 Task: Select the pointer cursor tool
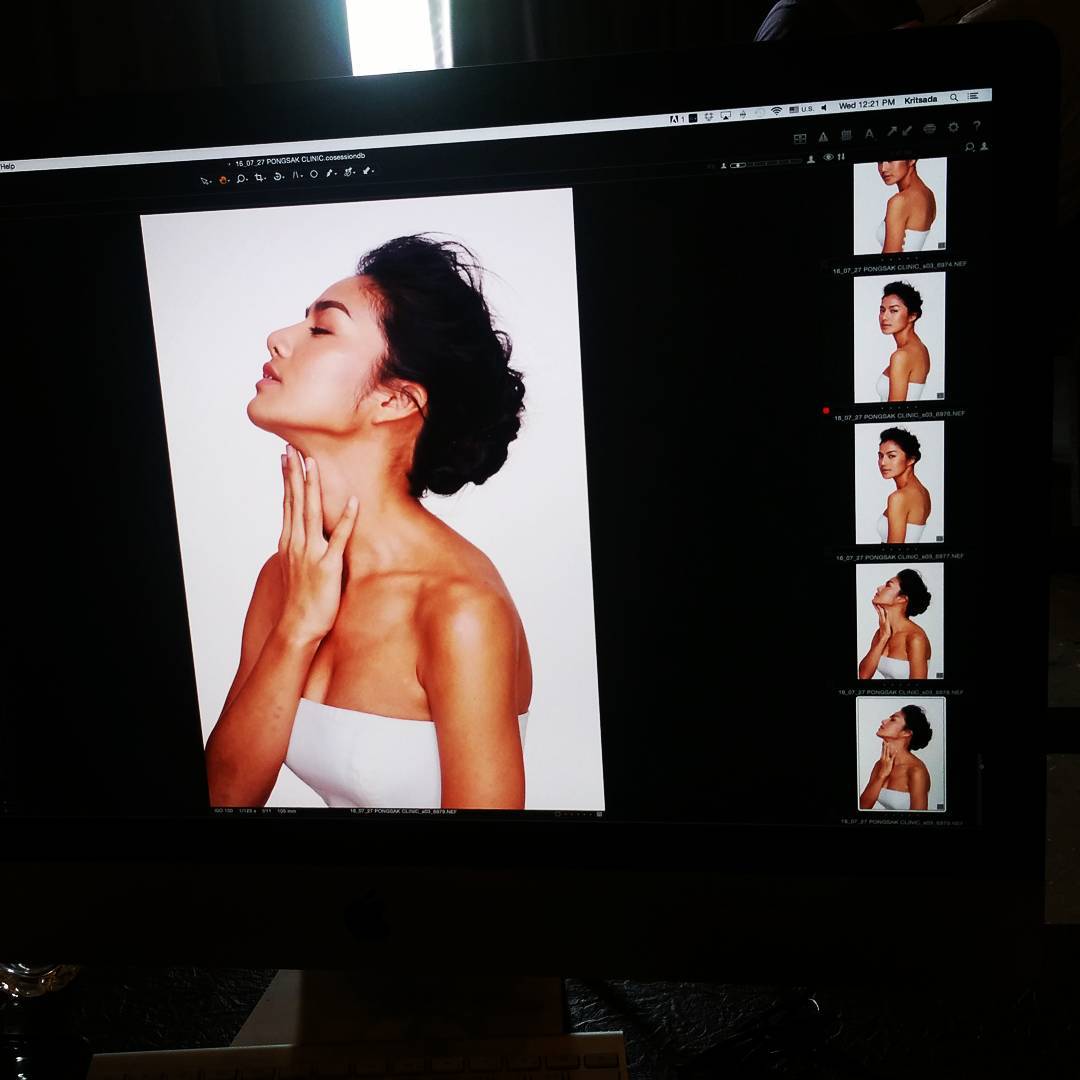(205, 181)
